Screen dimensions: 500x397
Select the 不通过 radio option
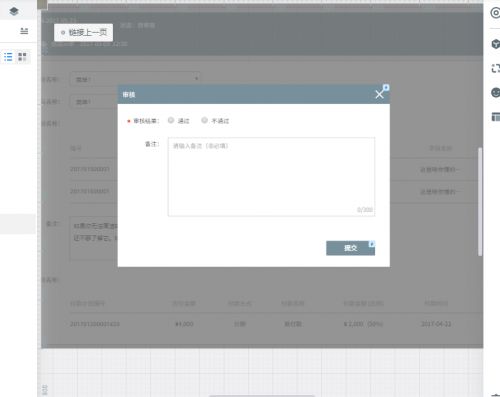pos(204,120)
